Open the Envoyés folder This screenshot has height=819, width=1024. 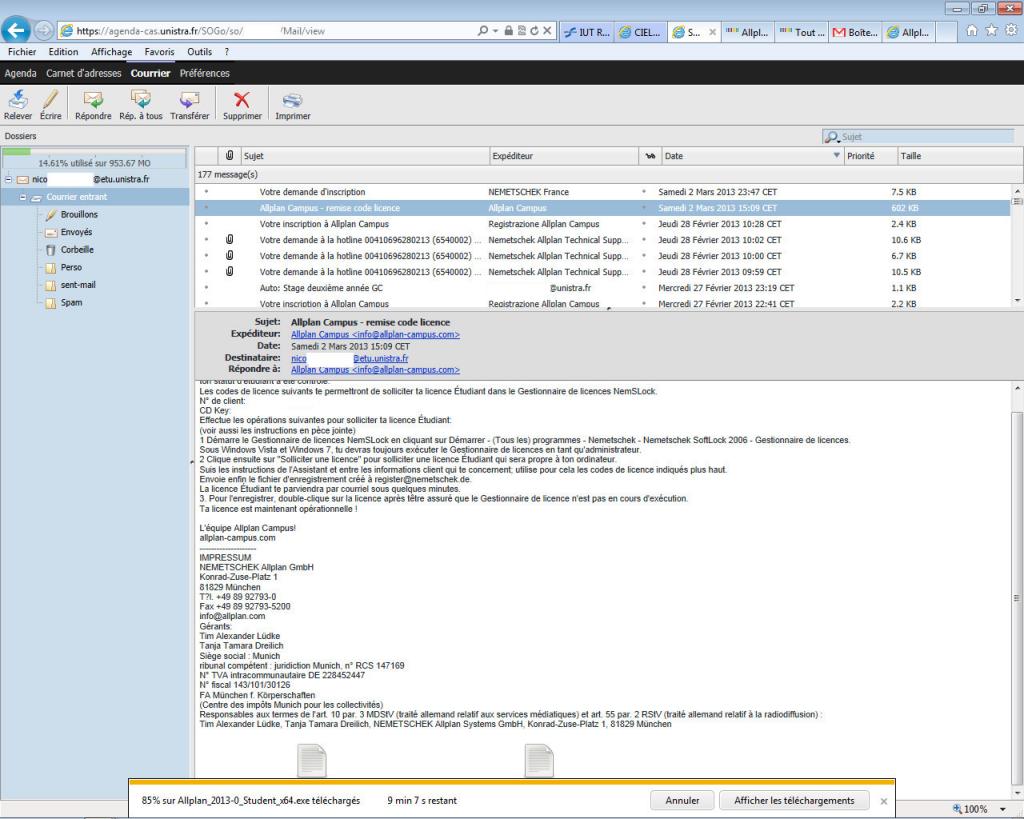click(76, 232)
